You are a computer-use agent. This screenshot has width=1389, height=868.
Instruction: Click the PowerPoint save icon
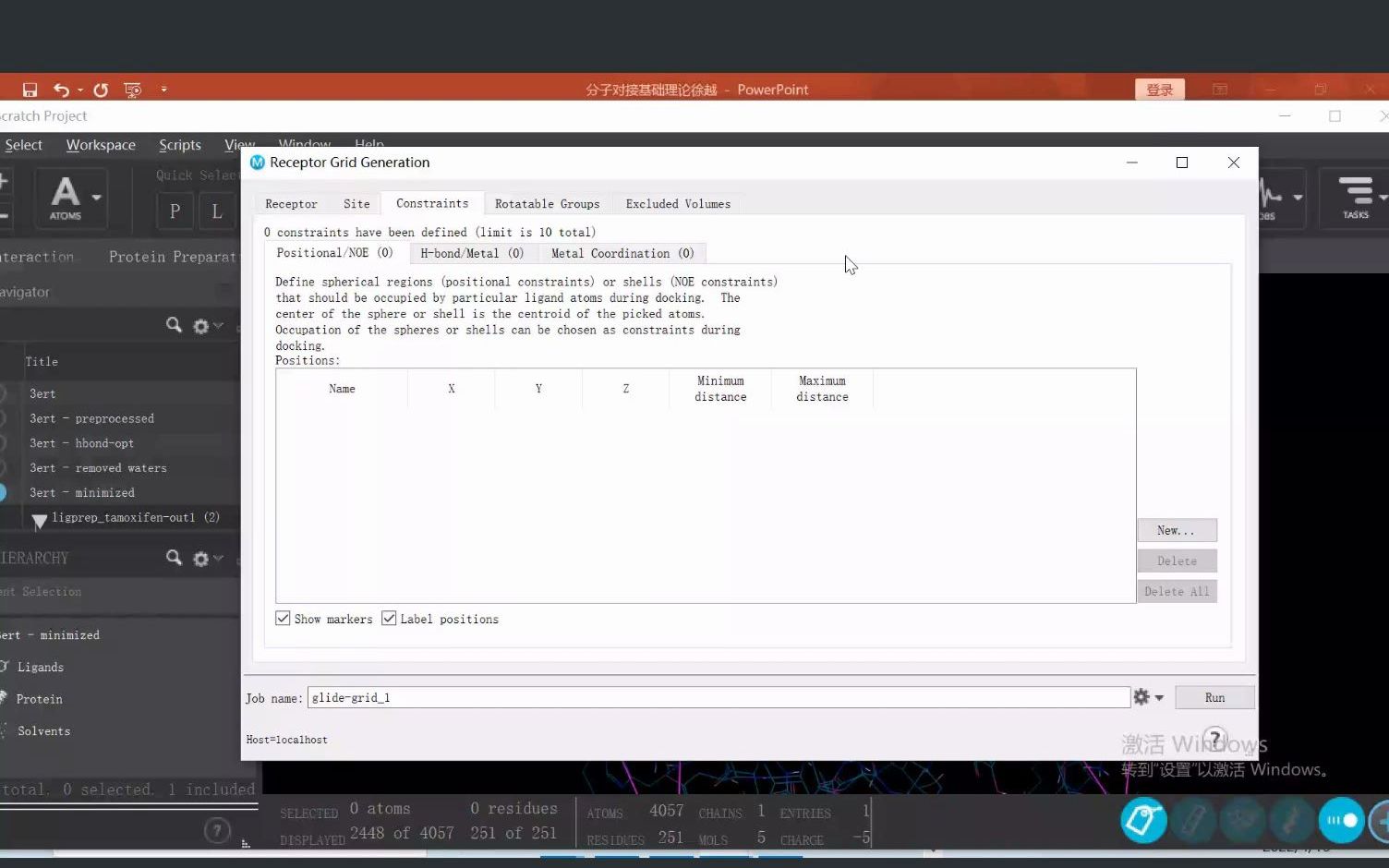tap(30, 90)
